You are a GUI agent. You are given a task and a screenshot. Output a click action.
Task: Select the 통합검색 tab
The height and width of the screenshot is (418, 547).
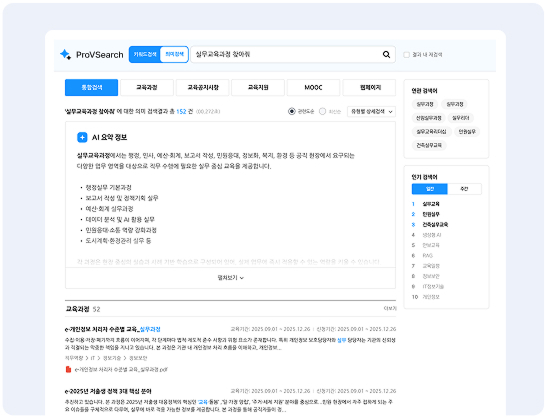(91, 87)
